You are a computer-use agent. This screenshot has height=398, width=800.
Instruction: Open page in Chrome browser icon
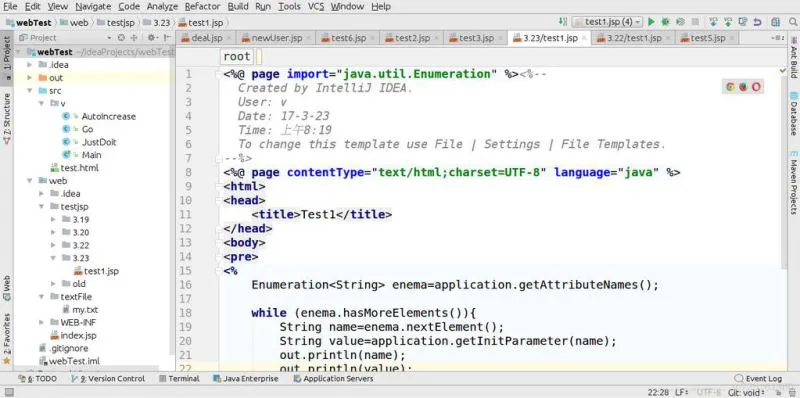click(x=730, y=87)
